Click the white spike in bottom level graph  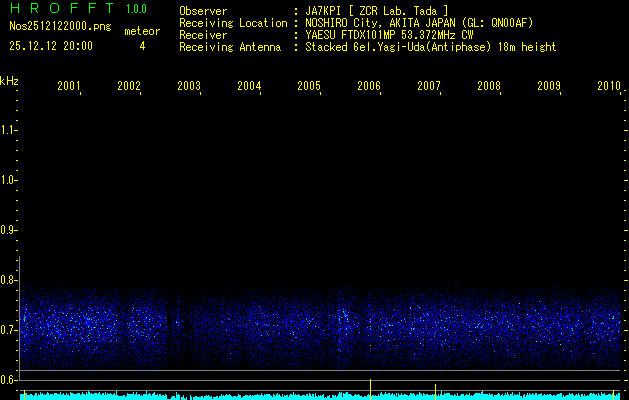pyautogui.click(x=435, y=389)
